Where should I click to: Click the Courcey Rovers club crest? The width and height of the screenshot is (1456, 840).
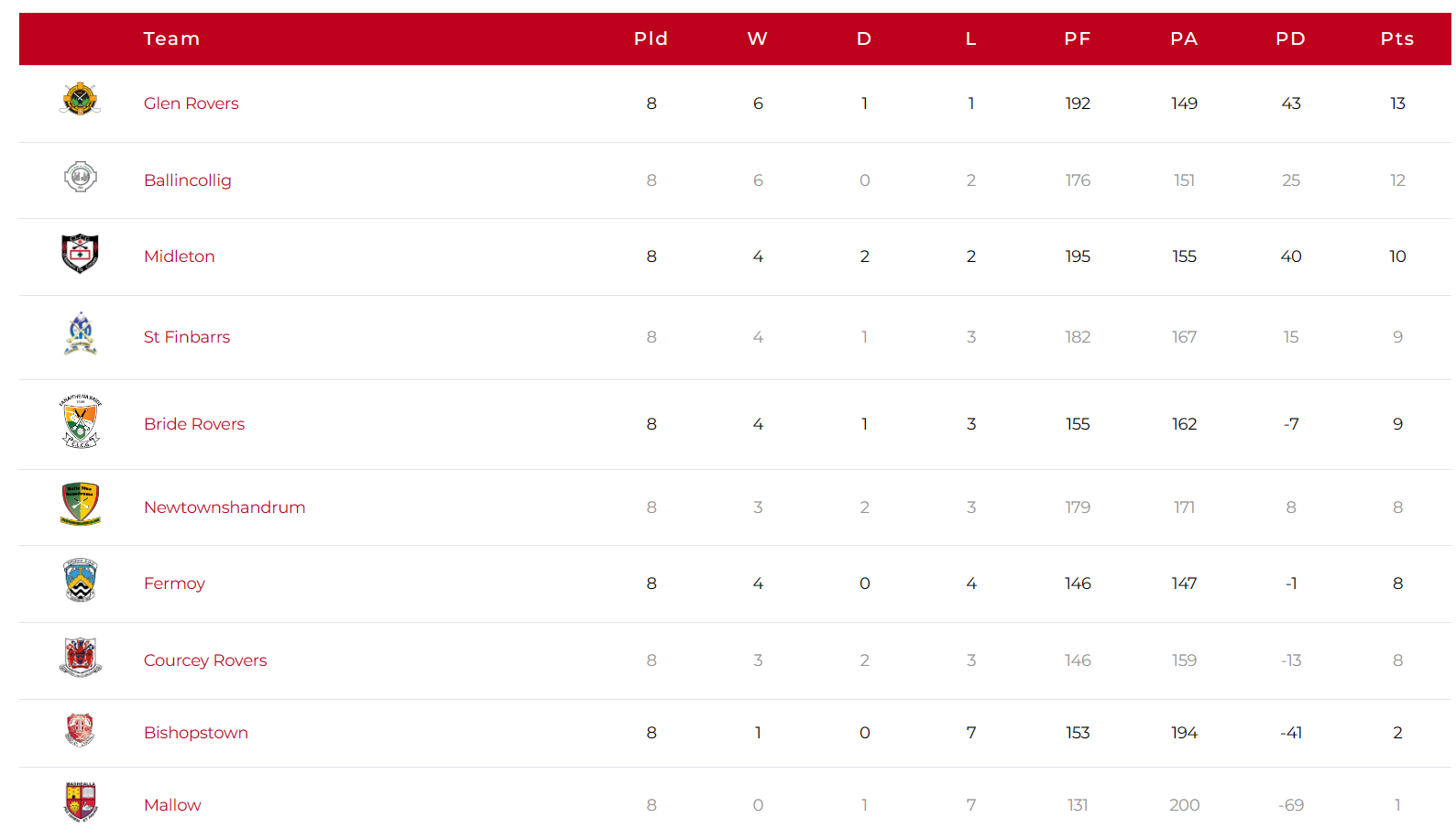(x=81, y=657)
